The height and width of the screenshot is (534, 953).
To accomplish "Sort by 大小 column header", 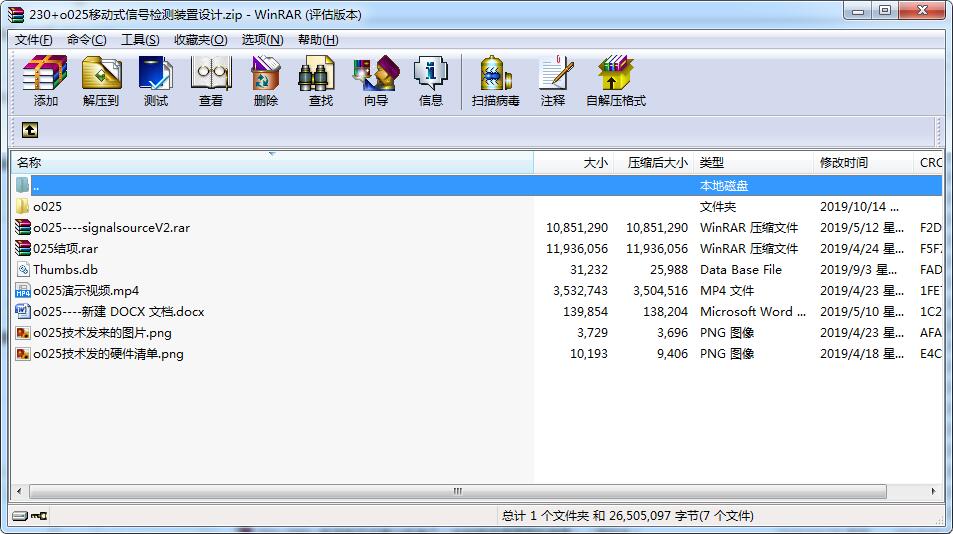I will [x=574, y=163].
